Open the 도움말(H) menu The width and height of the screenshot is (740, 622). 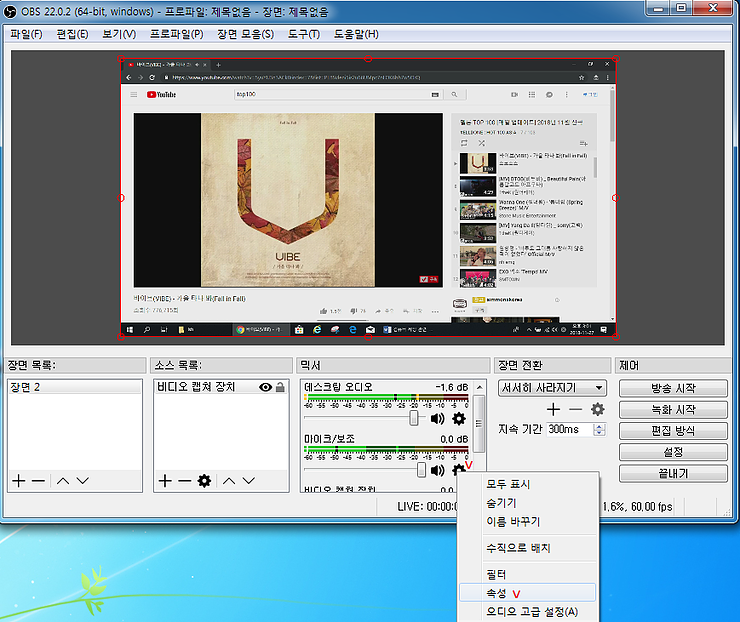(356, 34)
